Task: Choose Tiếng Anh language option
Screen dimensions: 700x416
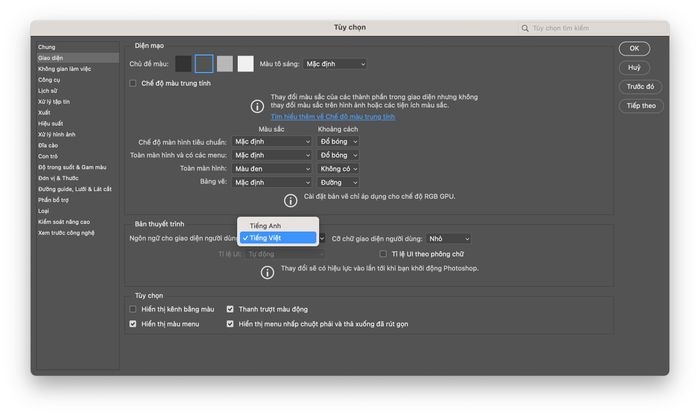Action: [x=278, y=226]
